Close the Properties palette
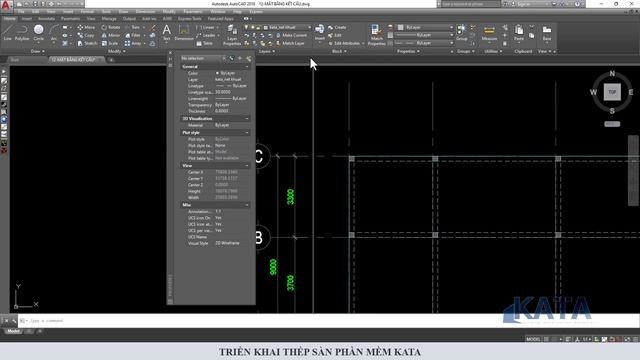This screenshot has width=640, height=360. (170, 53)
